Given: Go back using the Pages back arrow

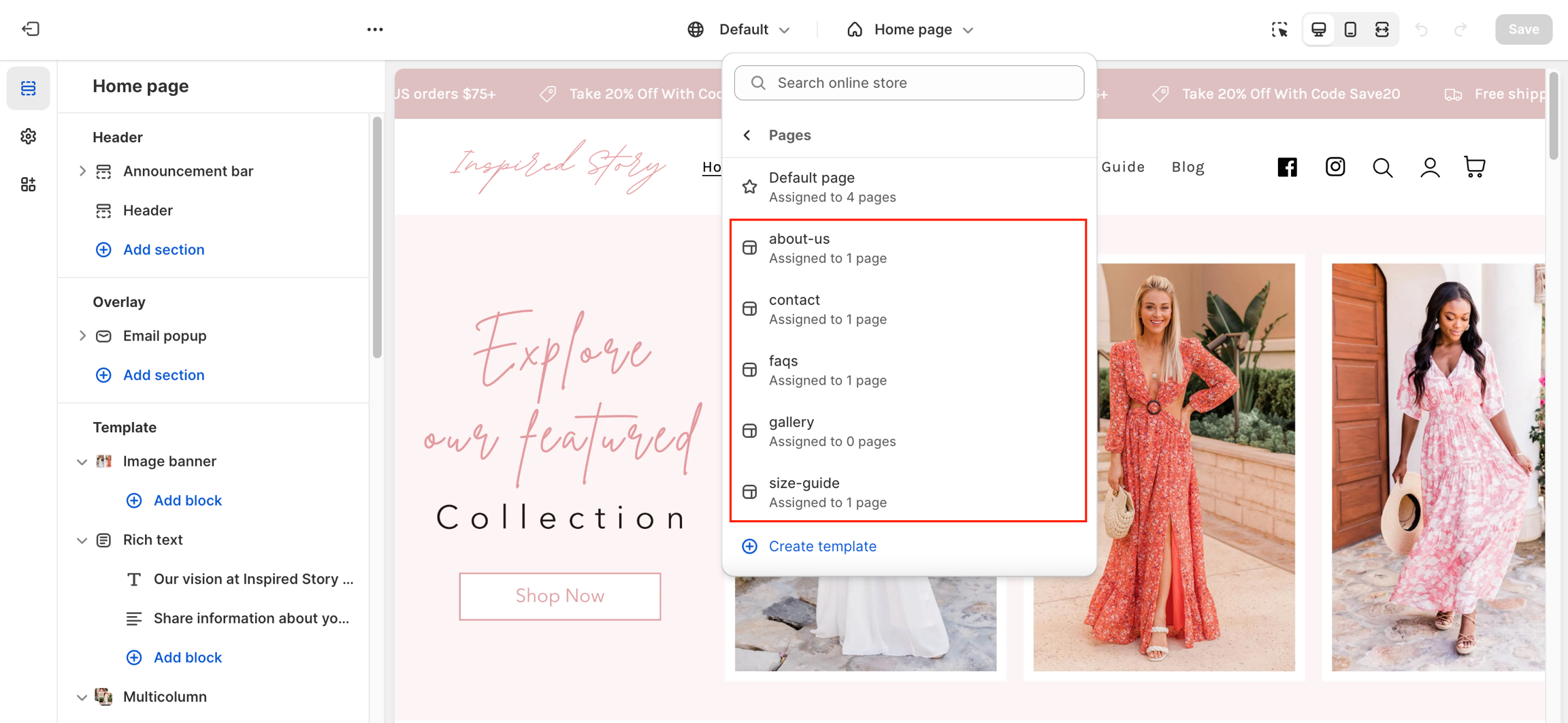Looking at the screenshot, I should pyautogui.click(x=747, y=135).
